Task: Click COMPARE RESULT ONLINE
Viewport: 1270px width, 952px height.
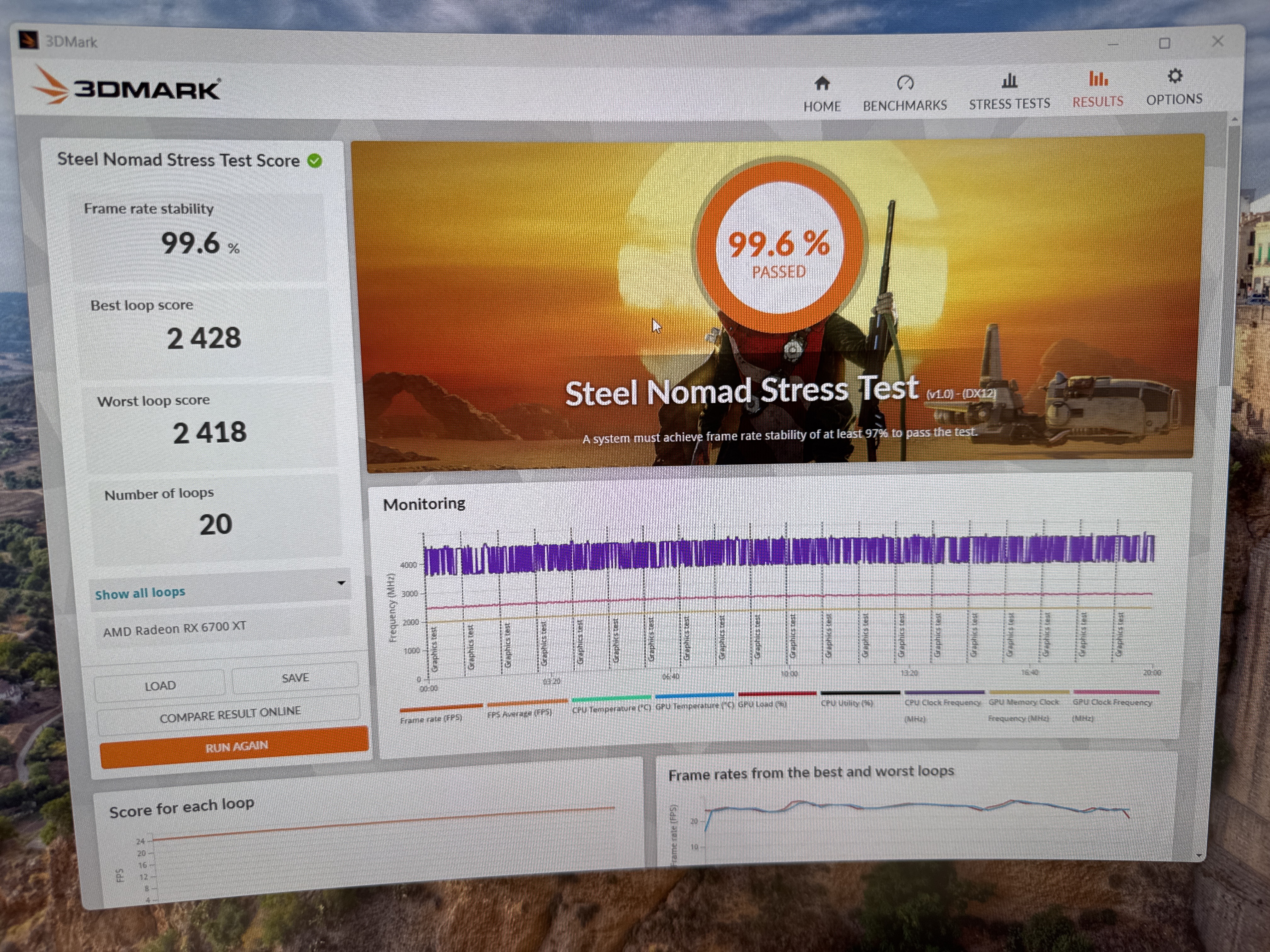Action: click(x=230, y=715)
